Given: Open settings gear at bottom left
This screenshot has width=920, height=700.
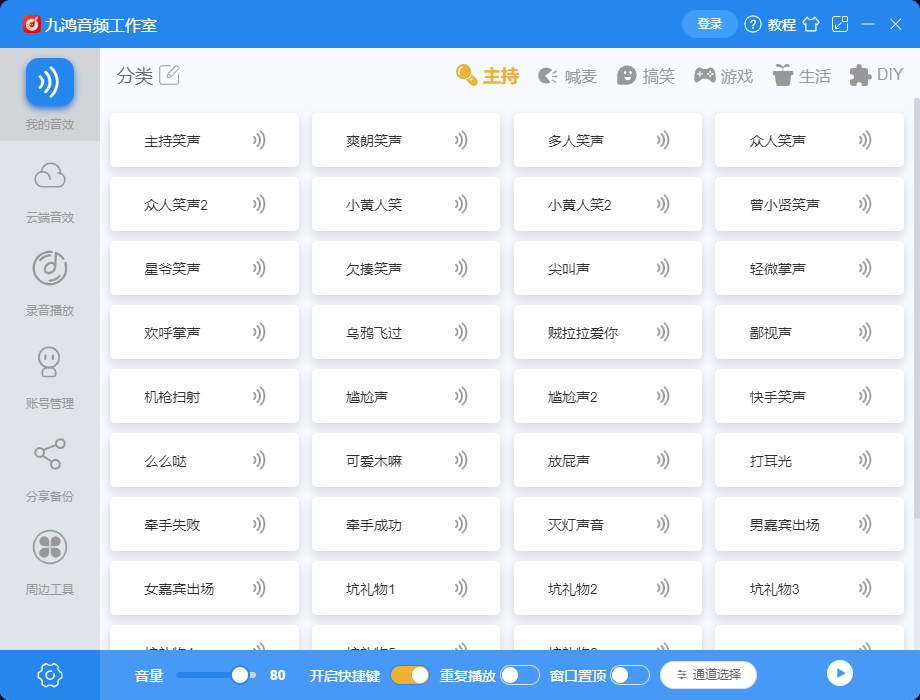Looking at the screenshot, I should click(50, 675).
